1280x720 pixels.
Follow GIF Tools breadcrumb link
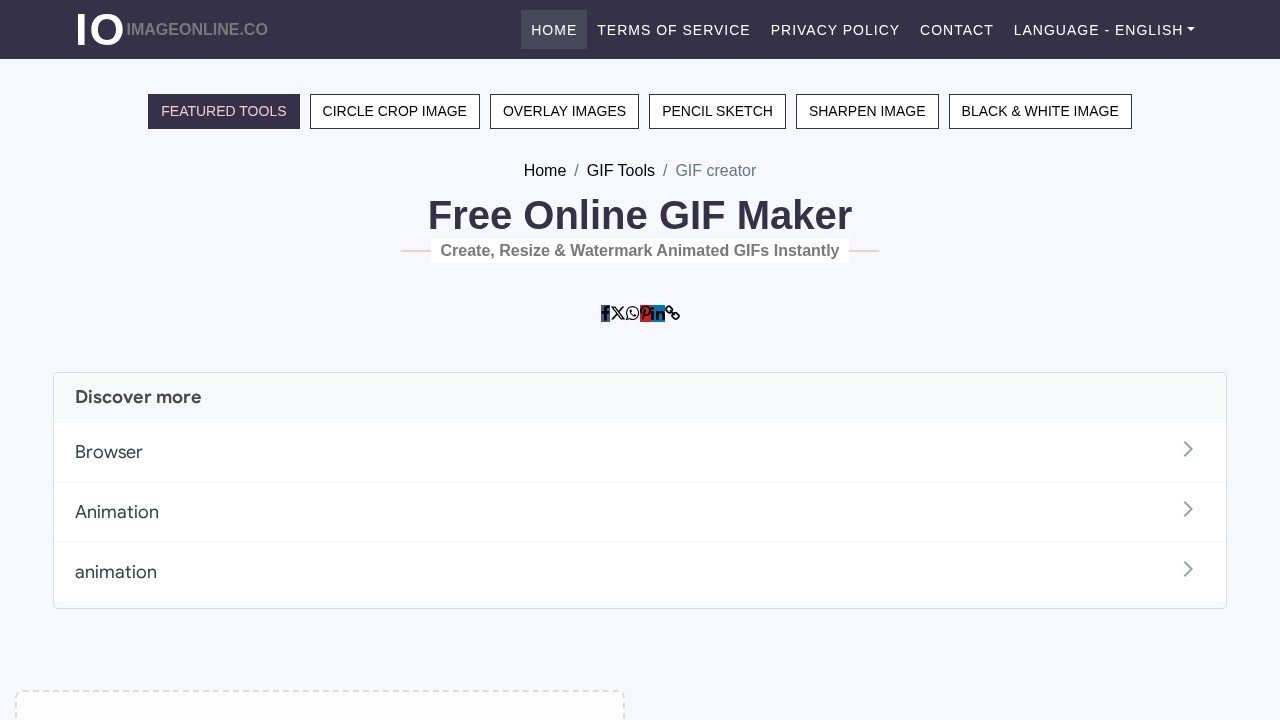tap(620, 171)
